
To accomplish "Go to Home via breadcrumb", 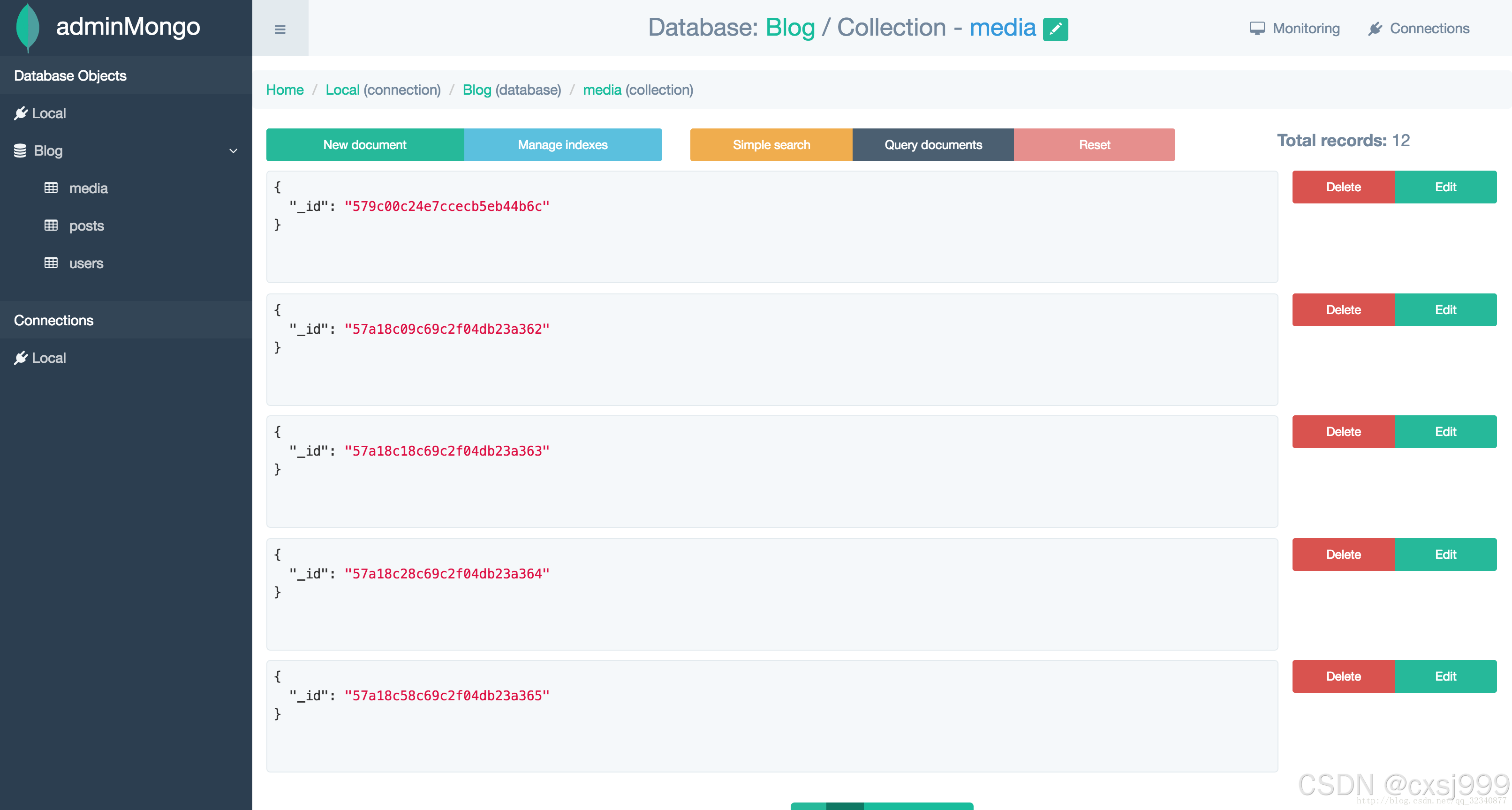I will point(285,90).
